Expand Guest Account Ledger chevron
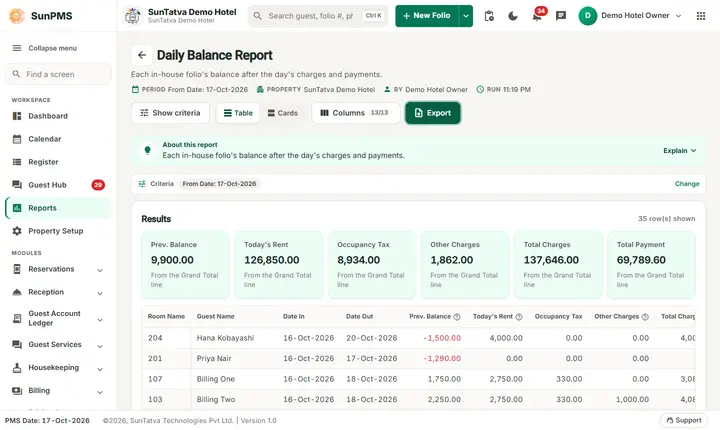The width and height of the screenshot is (720, 430). [x=100, y=320]
